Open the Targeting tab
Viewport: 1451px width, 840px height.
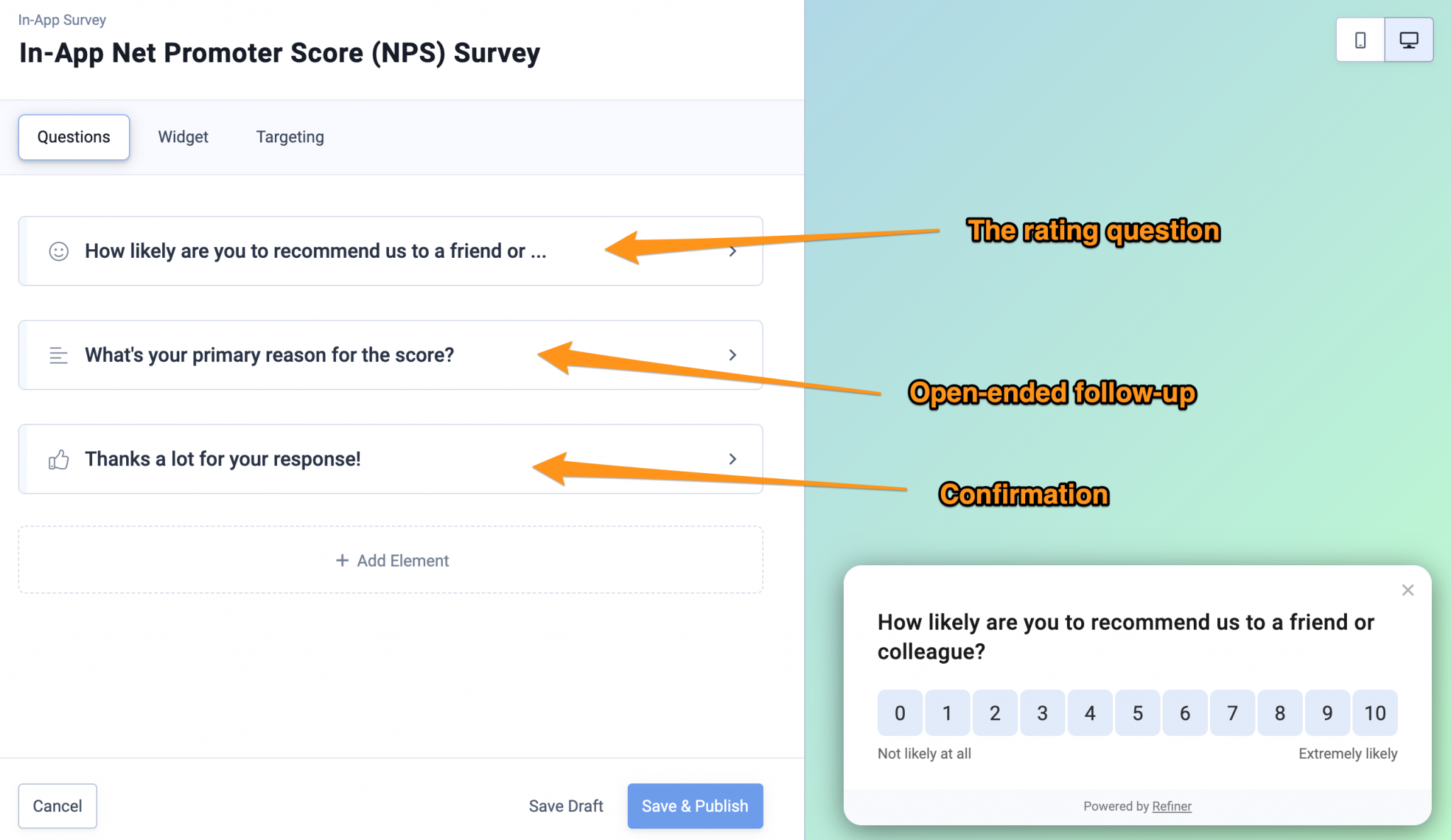(x=289, y=137)
